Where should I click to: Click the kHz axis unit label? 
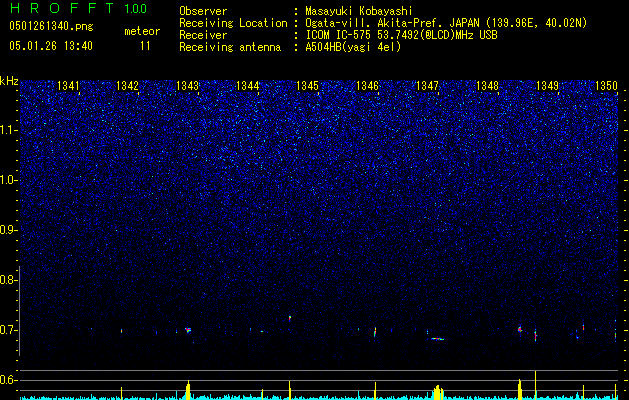pyautogui.click(x=9, y=81)
